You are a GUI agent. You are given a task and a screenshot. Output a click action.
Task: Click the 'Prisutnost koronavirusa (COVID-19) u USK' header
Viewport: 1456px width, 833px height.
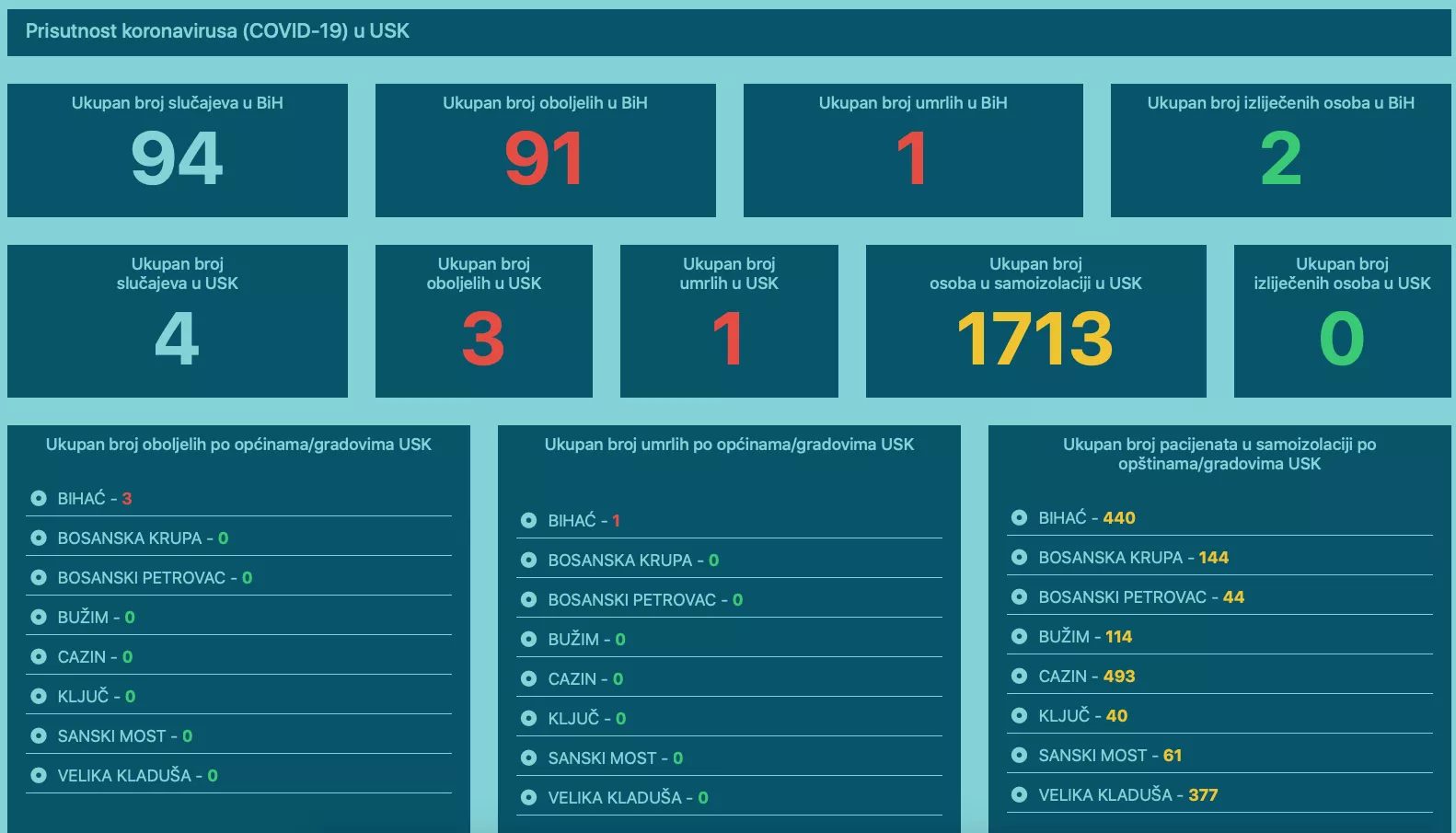(217, 31)
